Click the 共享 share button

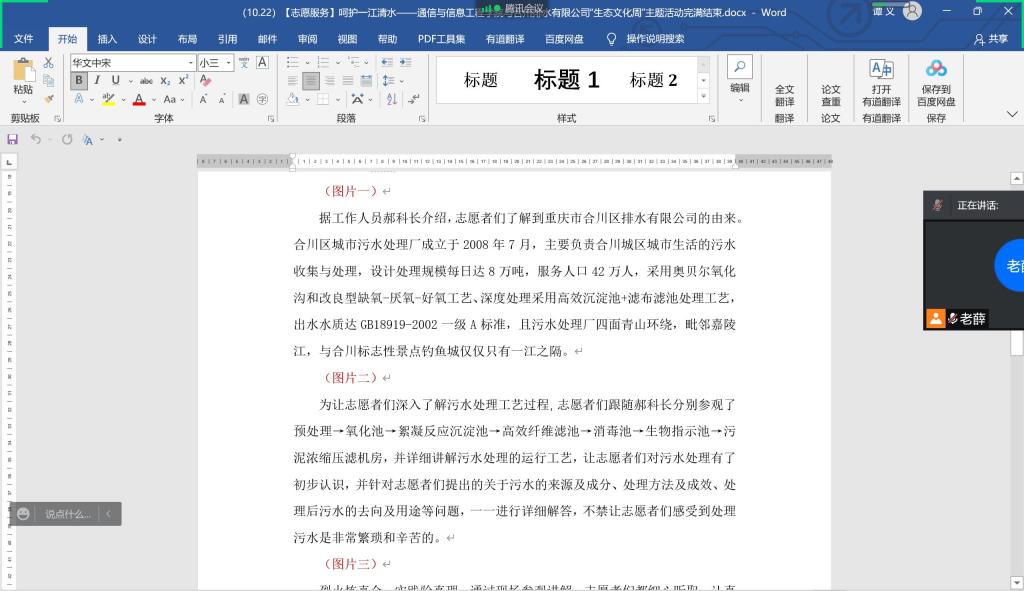point(990,39)
